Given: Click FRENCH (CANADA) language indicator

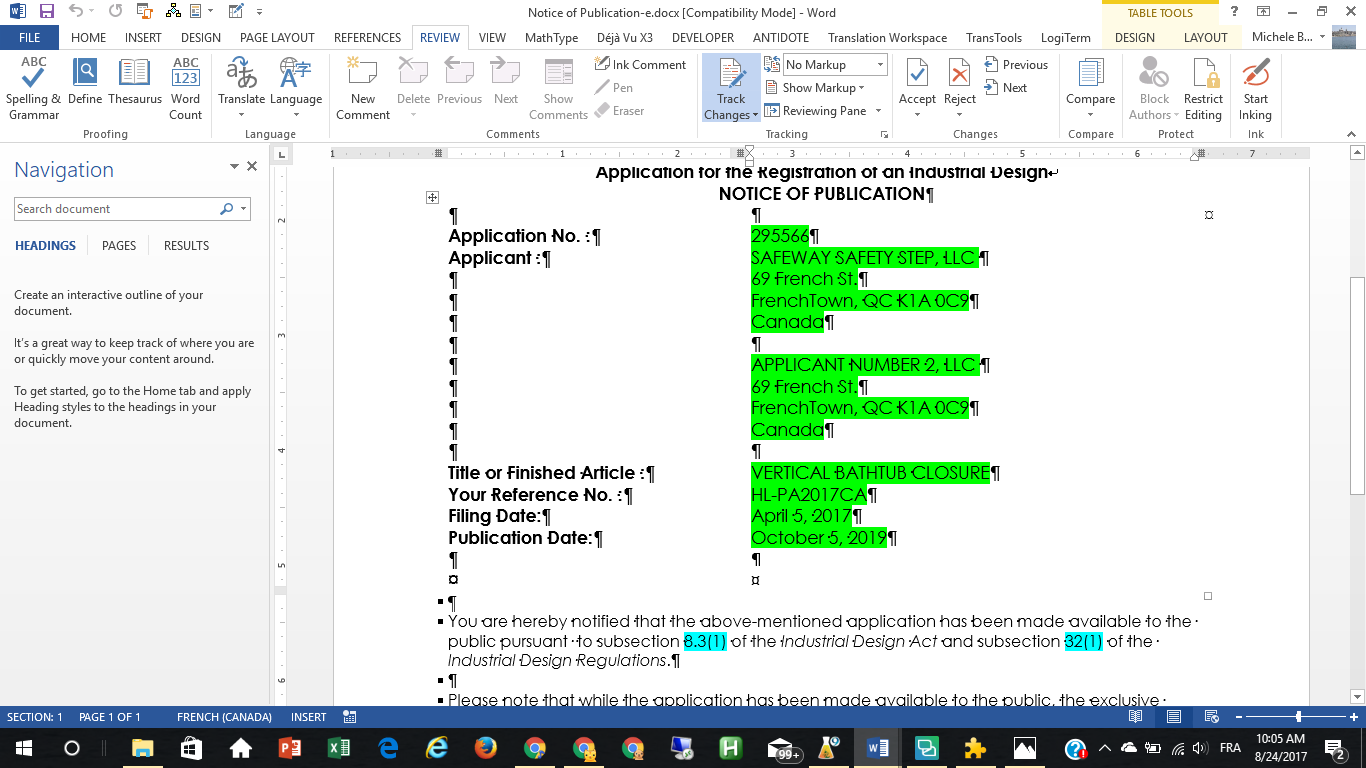Looking at the screenshot, I should click(224, 717).
